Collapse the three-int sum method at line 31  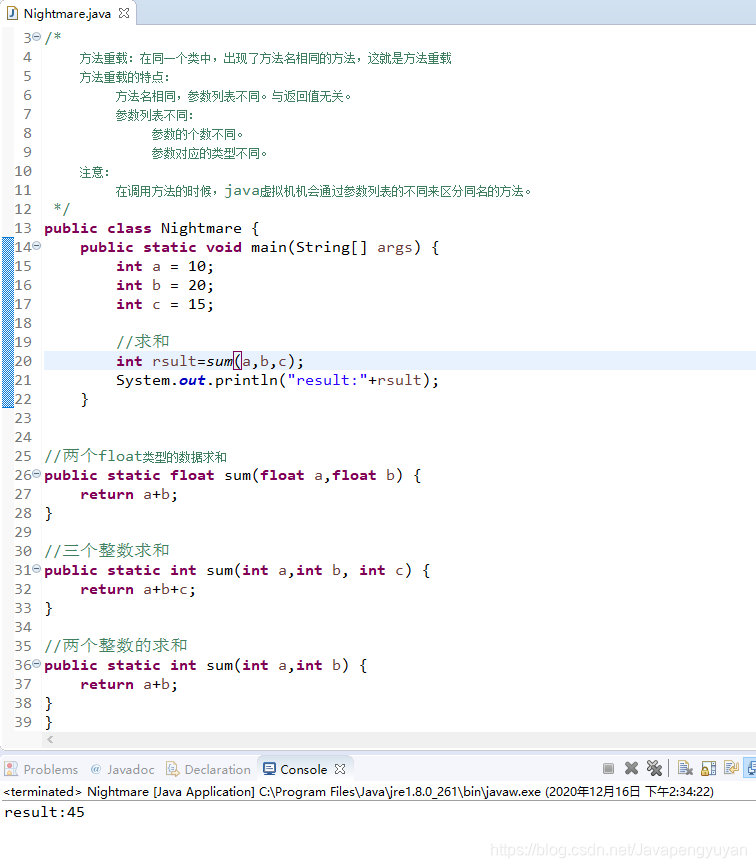pyautogui.click(x=37, y=569)
